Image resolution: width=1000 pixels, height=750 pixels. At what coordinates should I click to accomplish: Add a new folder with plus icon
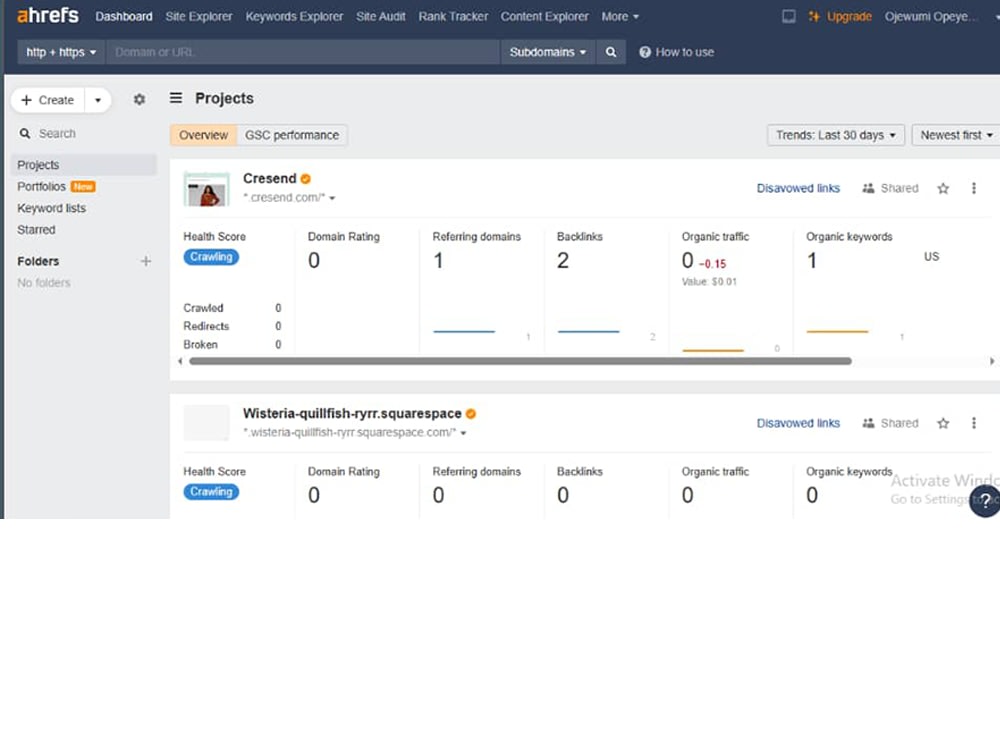pos(146,261)
